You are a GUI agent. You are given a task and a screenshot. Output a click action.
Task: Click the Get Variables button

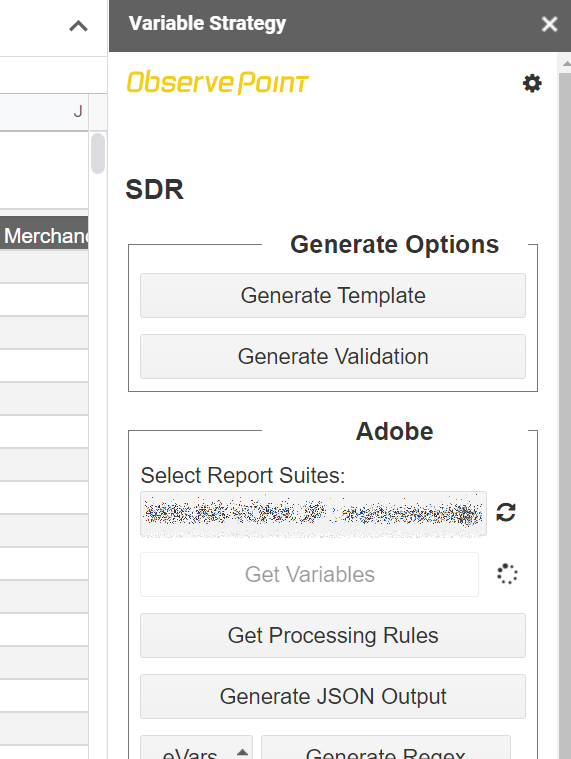coord(309,575)
